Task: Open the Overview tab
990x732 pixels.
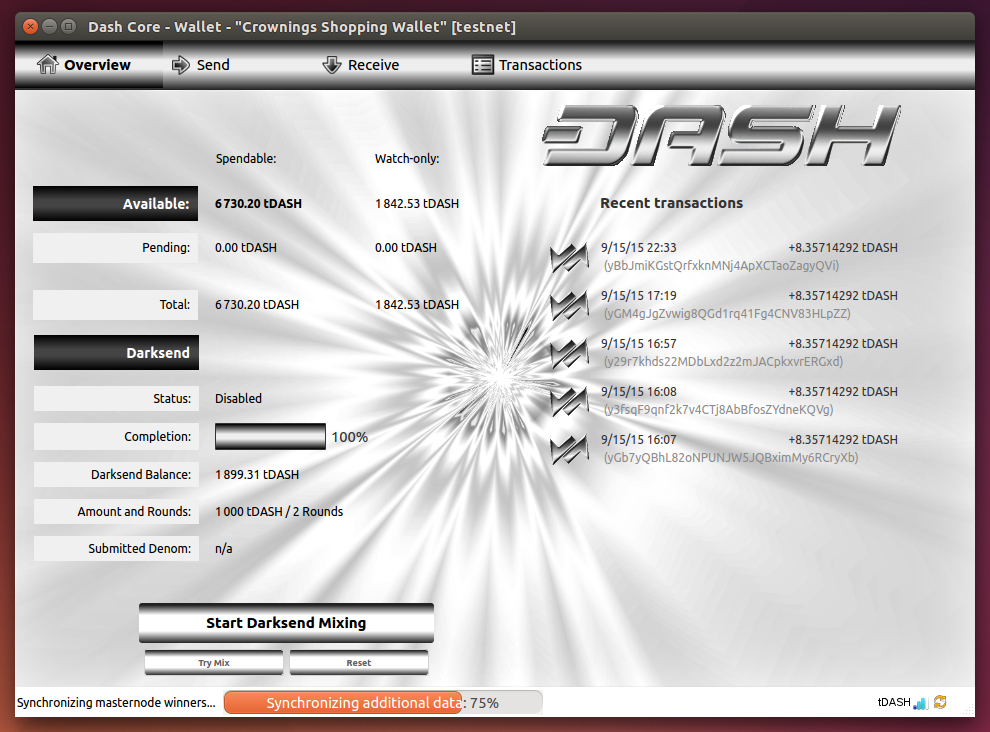Action: [x=89, y=65]
